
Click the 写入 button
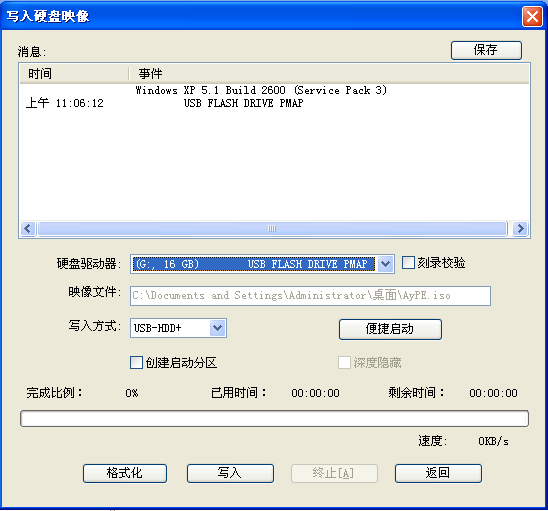pyautogui.click(x=230, y=473)
